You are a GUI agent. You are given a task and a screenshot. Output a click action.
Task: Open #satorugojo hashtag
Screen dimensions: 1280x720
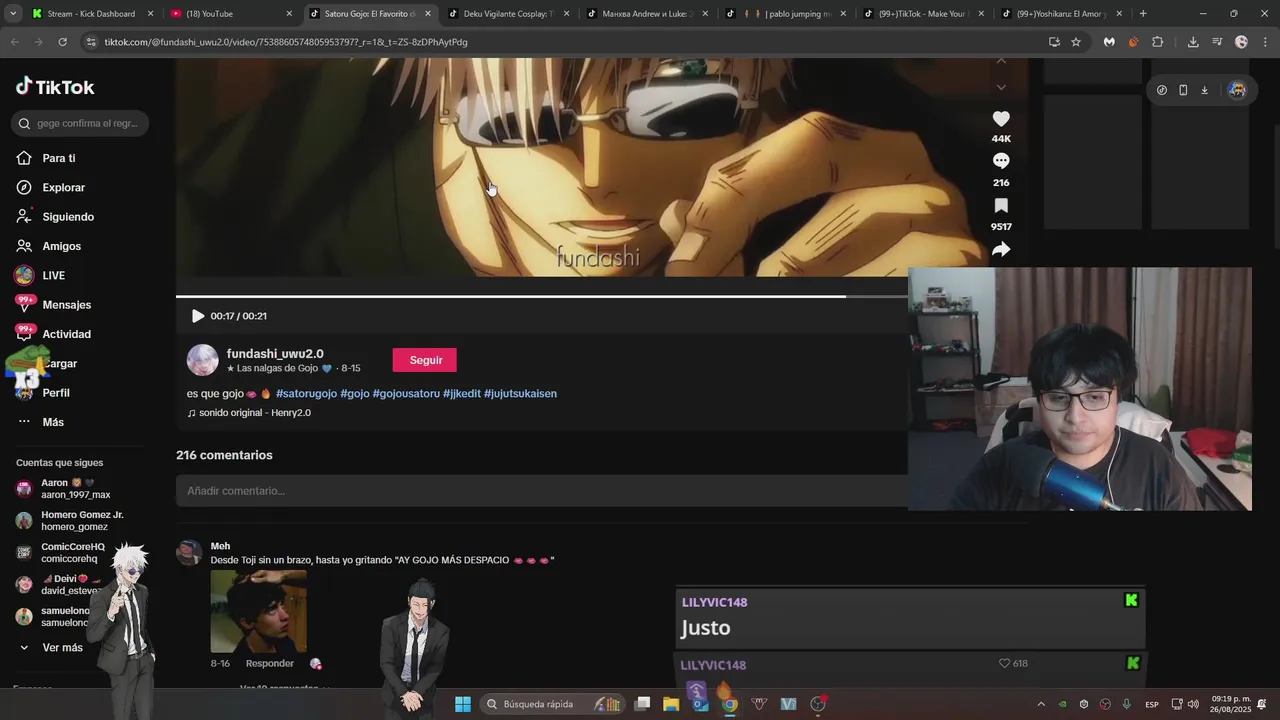tap(306, 394)
